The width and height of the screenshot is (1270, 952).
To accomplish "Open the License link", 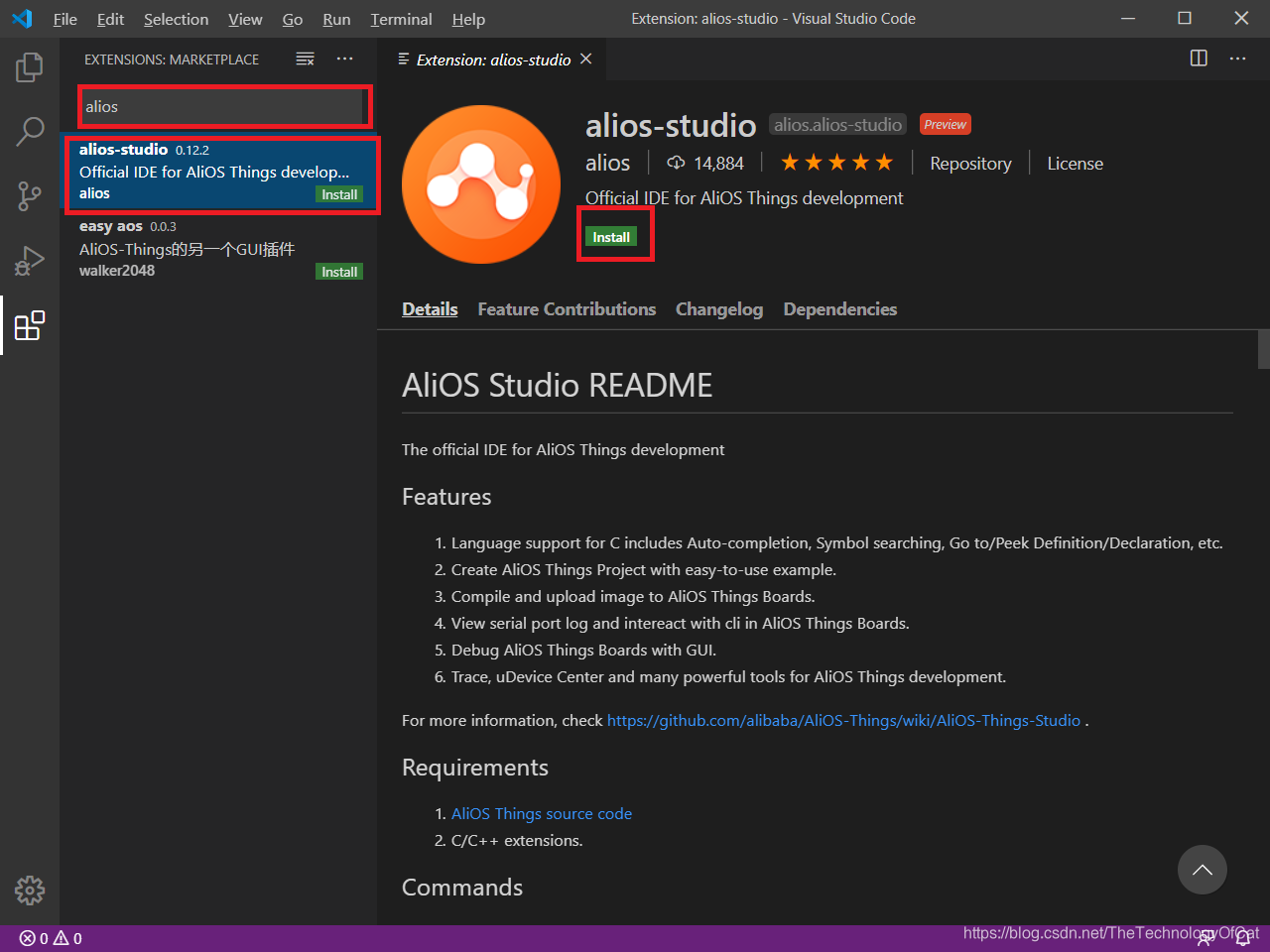I will point(1075,164).
